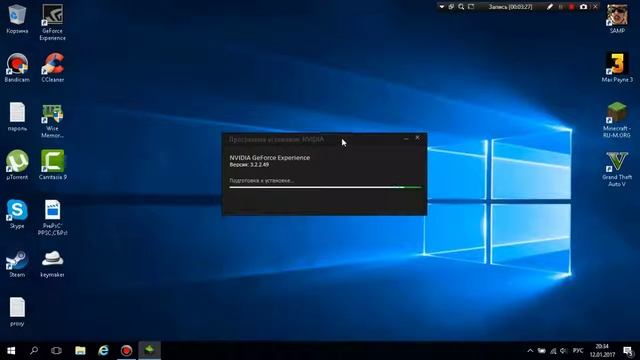Image resolution: width=640 pixels, height=360 pixels.
Task: Open the battery tray icon
Action: (x=542, y=351)
